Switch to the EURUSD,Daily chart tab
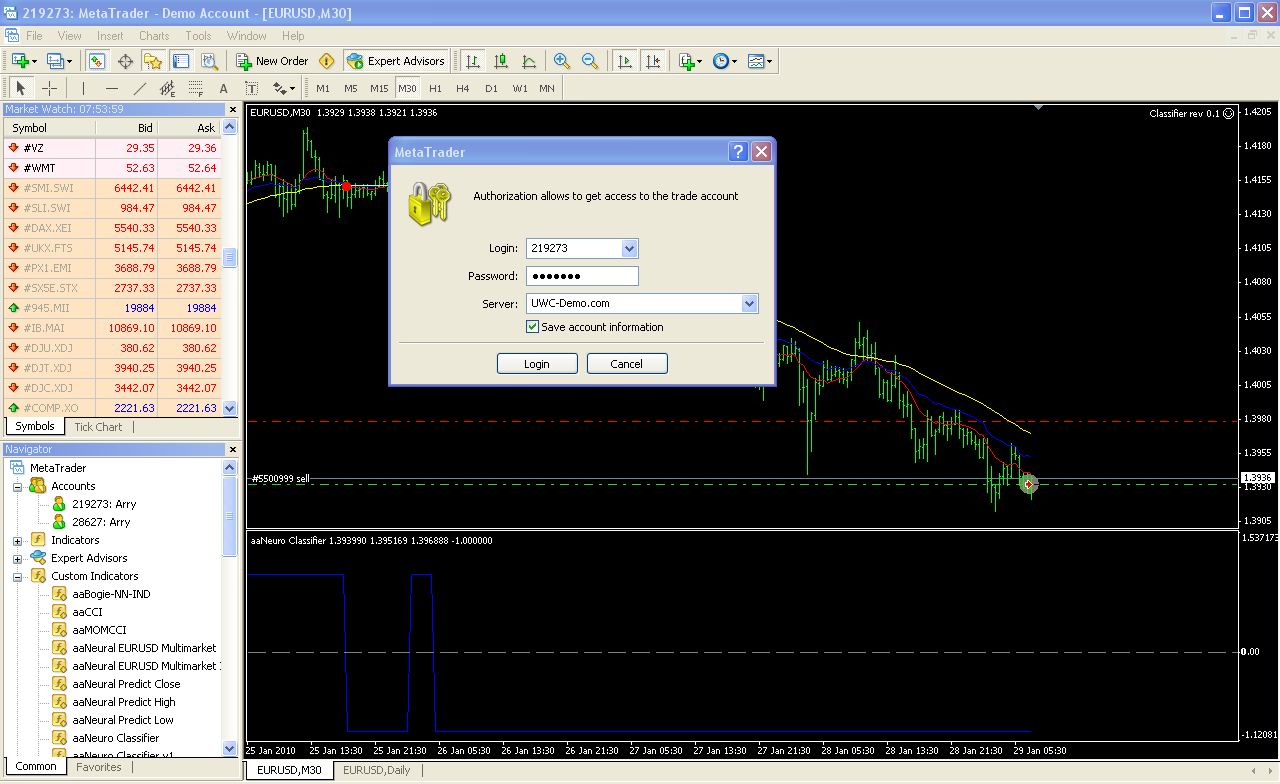The height and width of the screenshot is (784, 1280). tap(376, 770)
